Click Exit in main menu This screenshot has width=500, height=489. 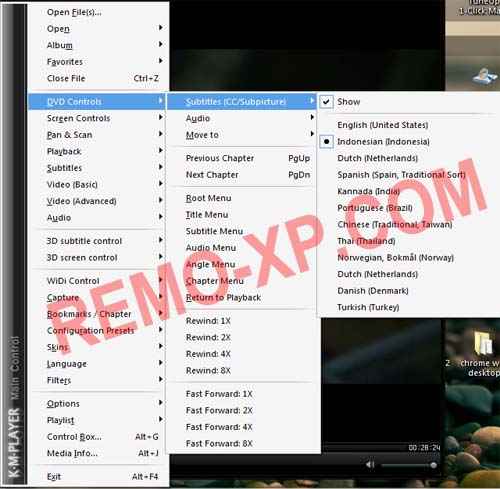(x=97, y=477)
